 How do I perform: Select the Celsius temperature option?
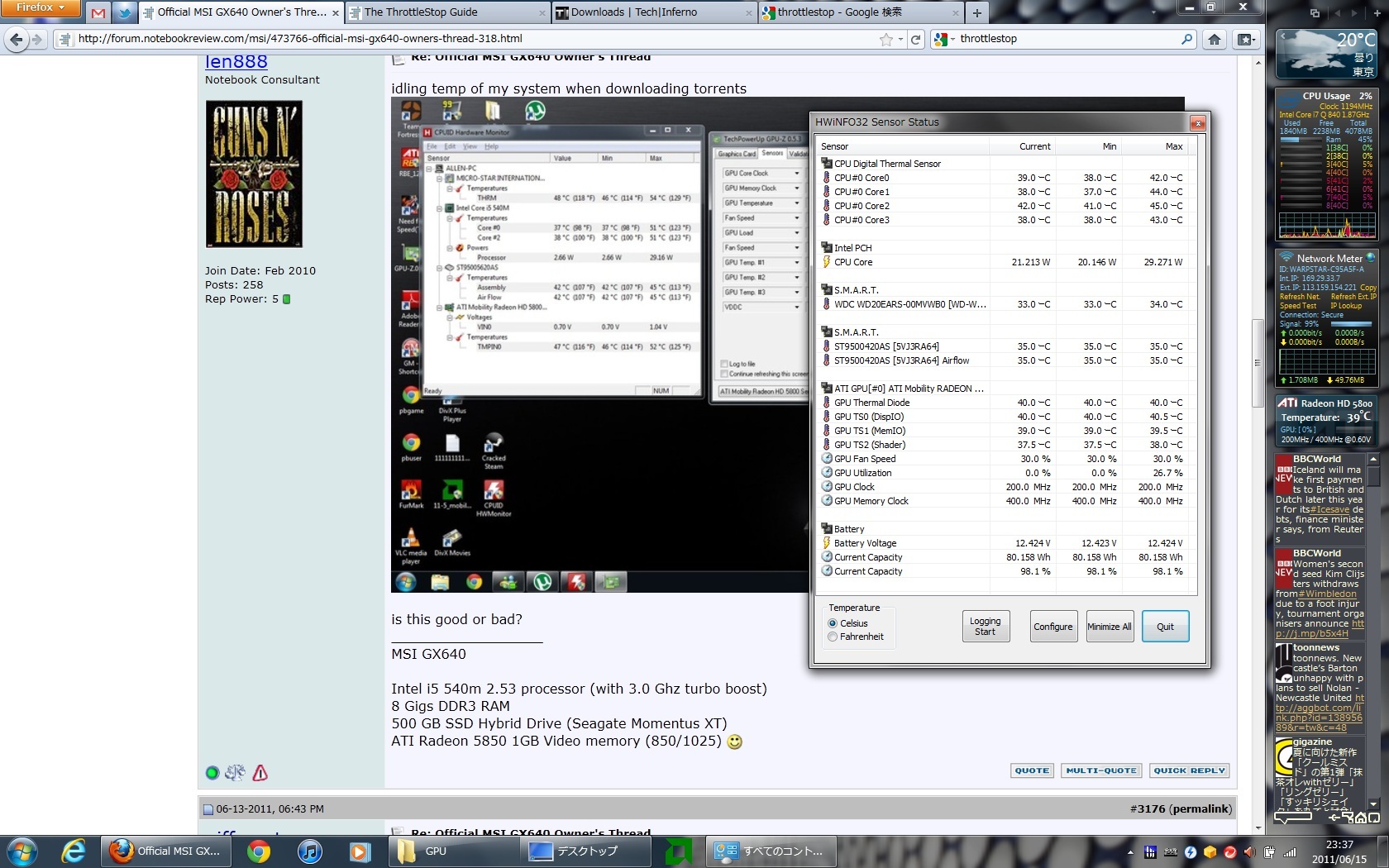[x=833, y=623]
